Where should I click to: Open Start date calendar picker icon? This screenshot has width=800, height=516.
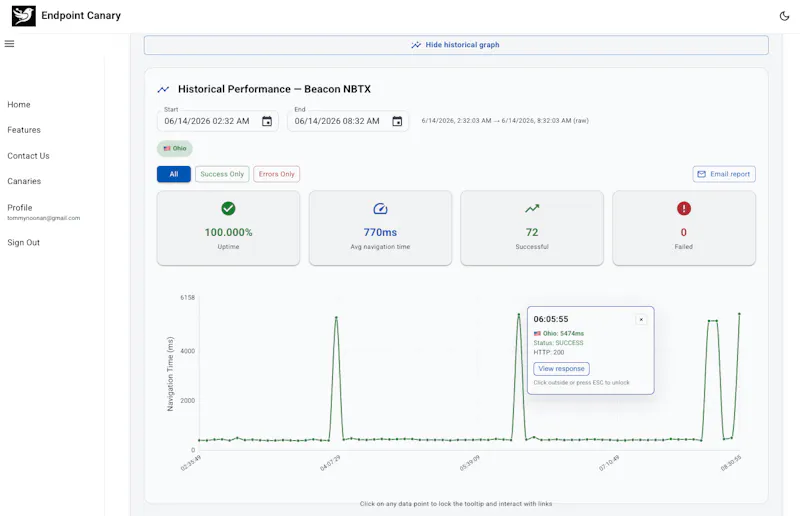pos(267,121)
